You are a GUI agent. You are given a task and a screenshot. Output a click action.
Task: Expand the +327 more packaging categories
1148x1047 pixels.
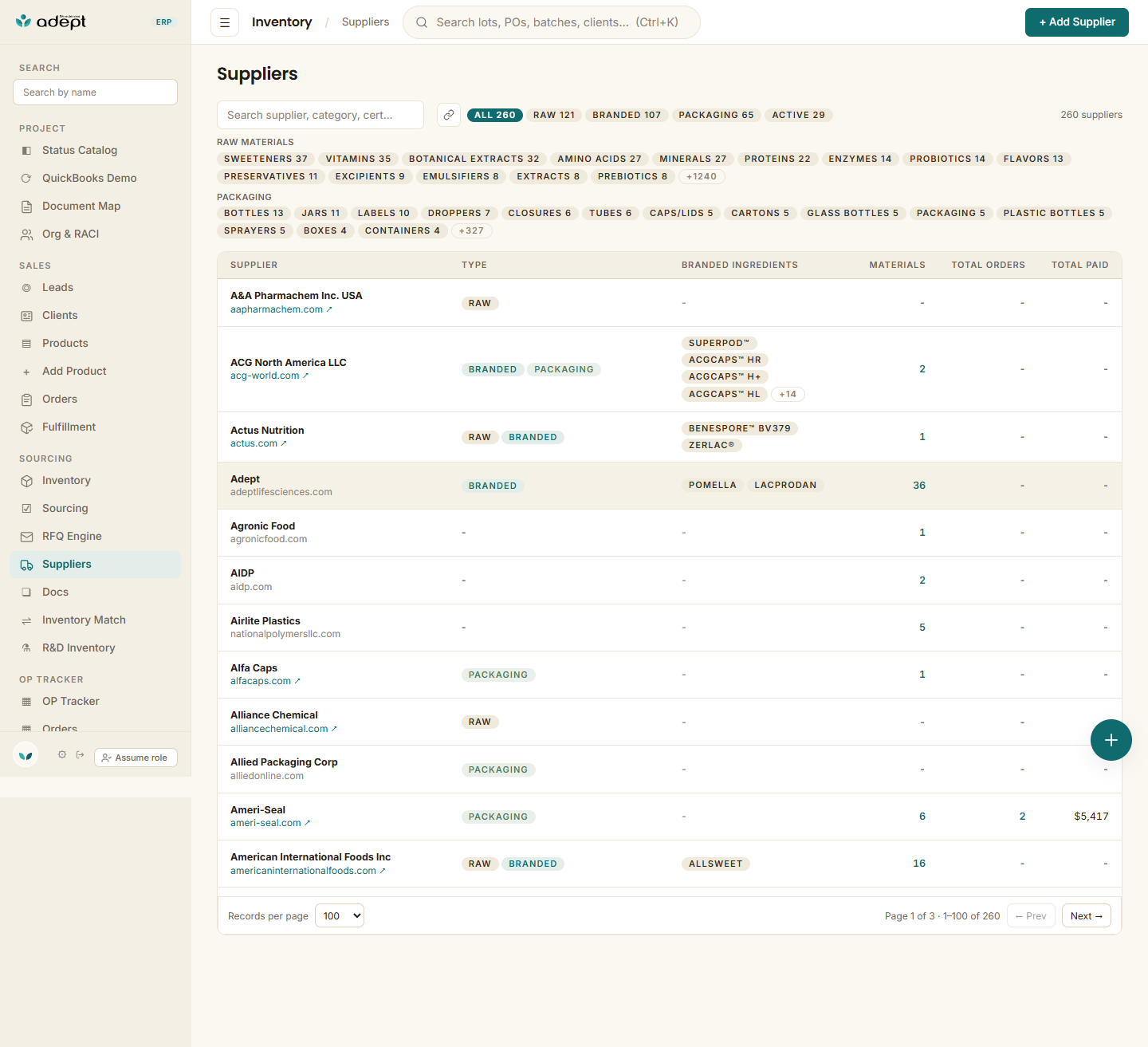coord(471,230)
